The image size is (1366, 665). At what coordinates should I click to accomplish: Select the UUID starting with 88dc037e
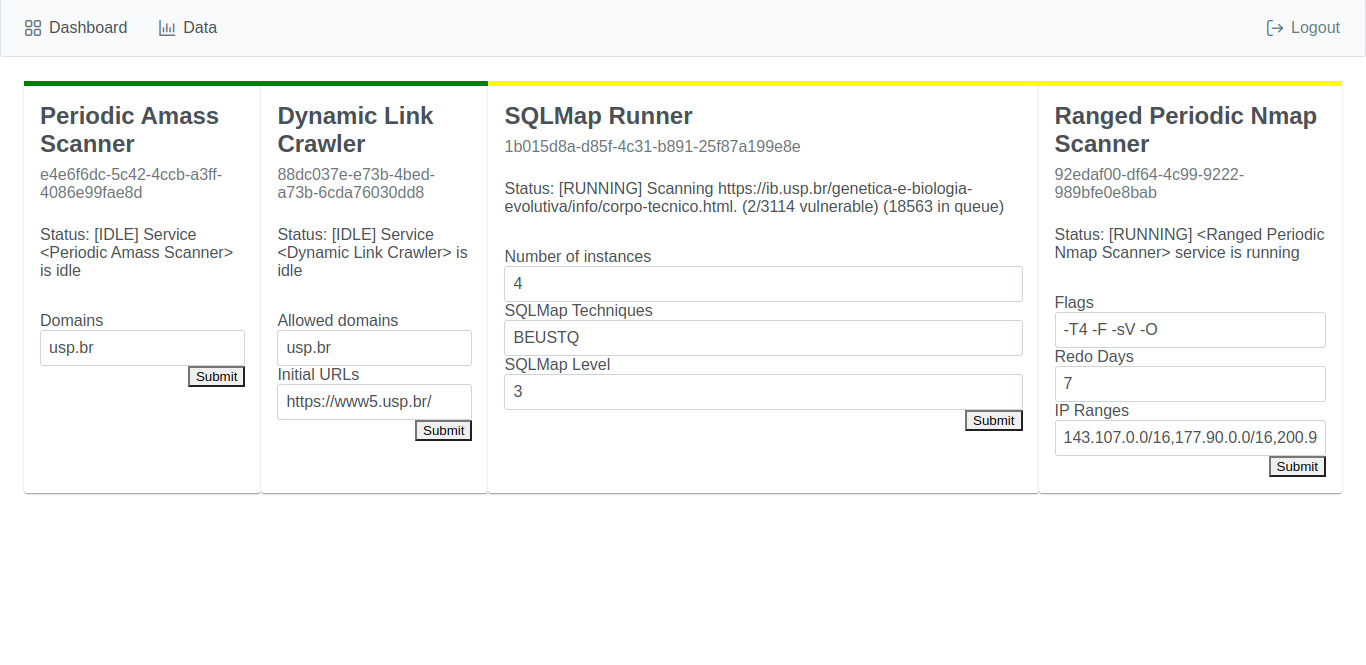pyautogui.click(x=356, y=183)
